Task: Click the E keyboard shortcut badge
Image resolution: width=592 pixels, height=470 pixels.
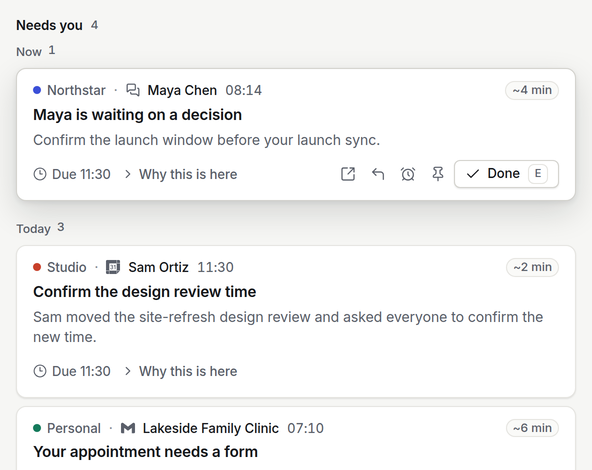Action: click(x=538, y=174)
